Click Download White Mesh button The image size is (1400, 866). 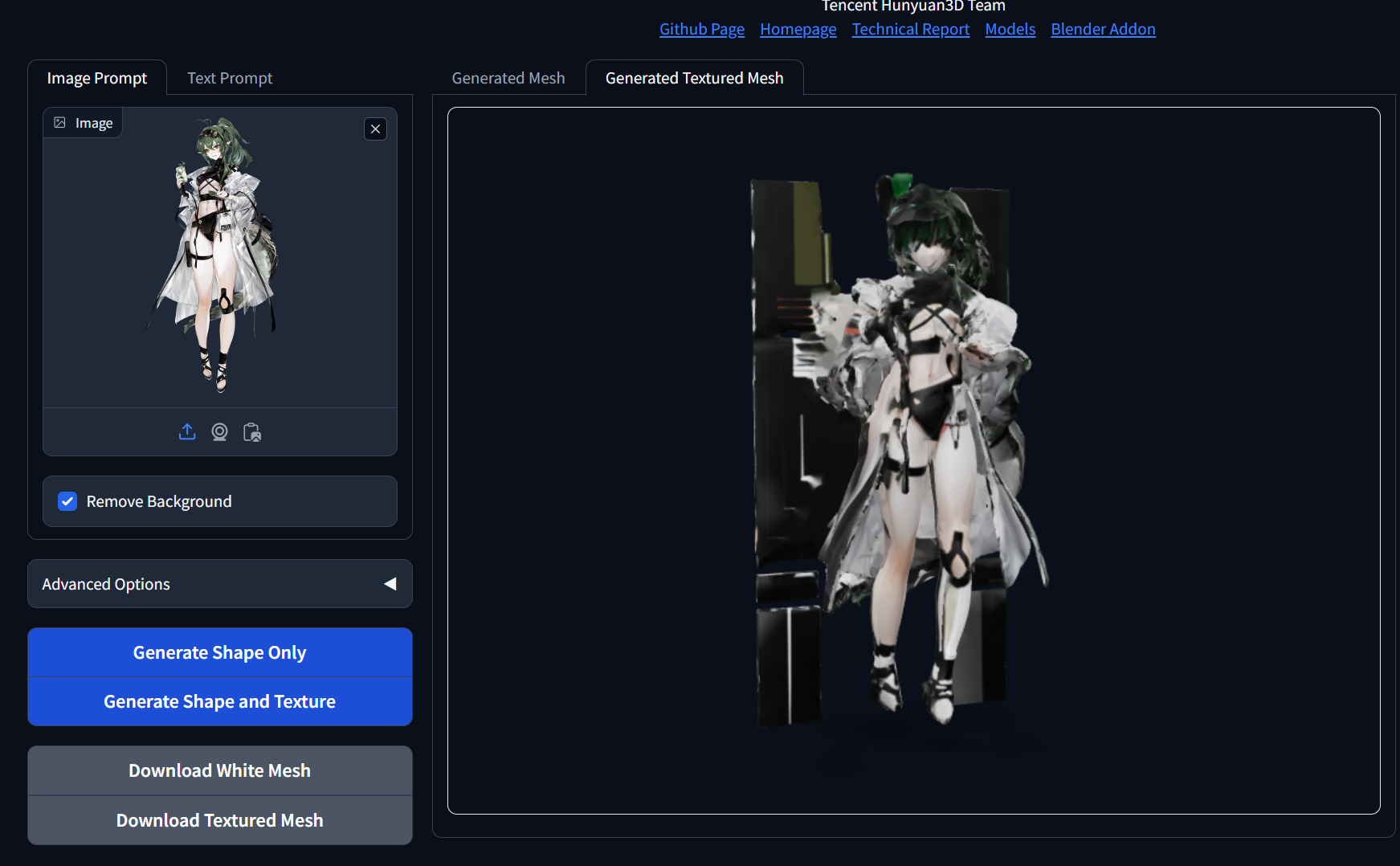[220, 770]
